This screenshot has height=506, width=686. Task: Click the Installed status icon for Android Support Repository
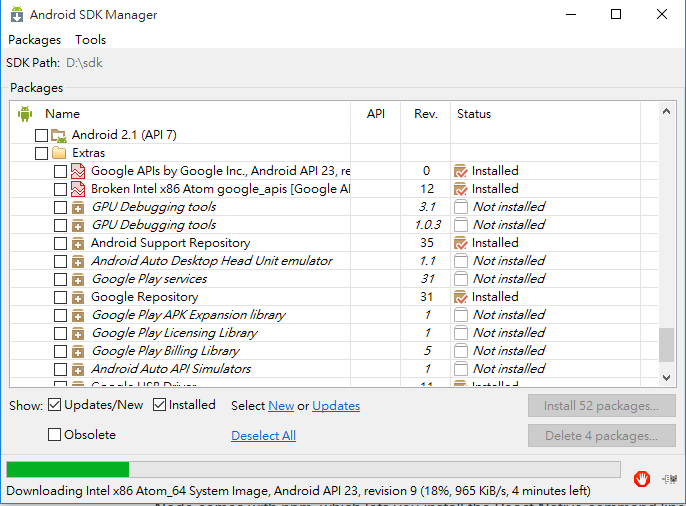(461, 243)
